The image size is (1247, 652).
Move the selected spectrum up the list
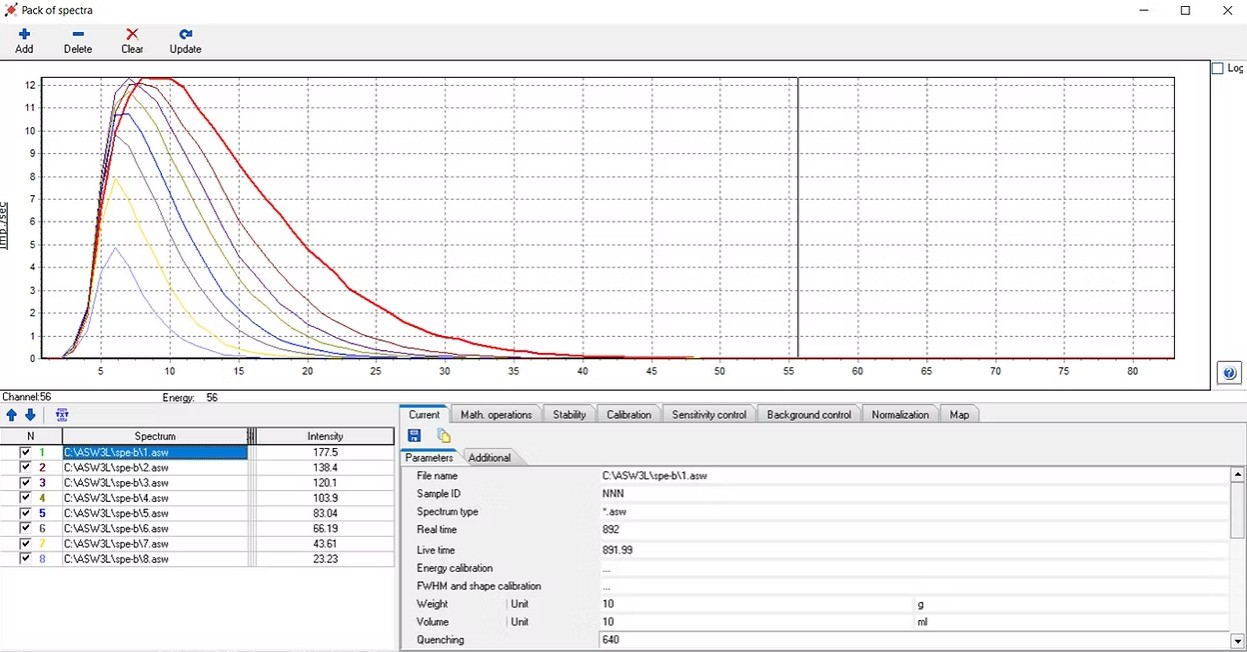(x=11, y=415)
